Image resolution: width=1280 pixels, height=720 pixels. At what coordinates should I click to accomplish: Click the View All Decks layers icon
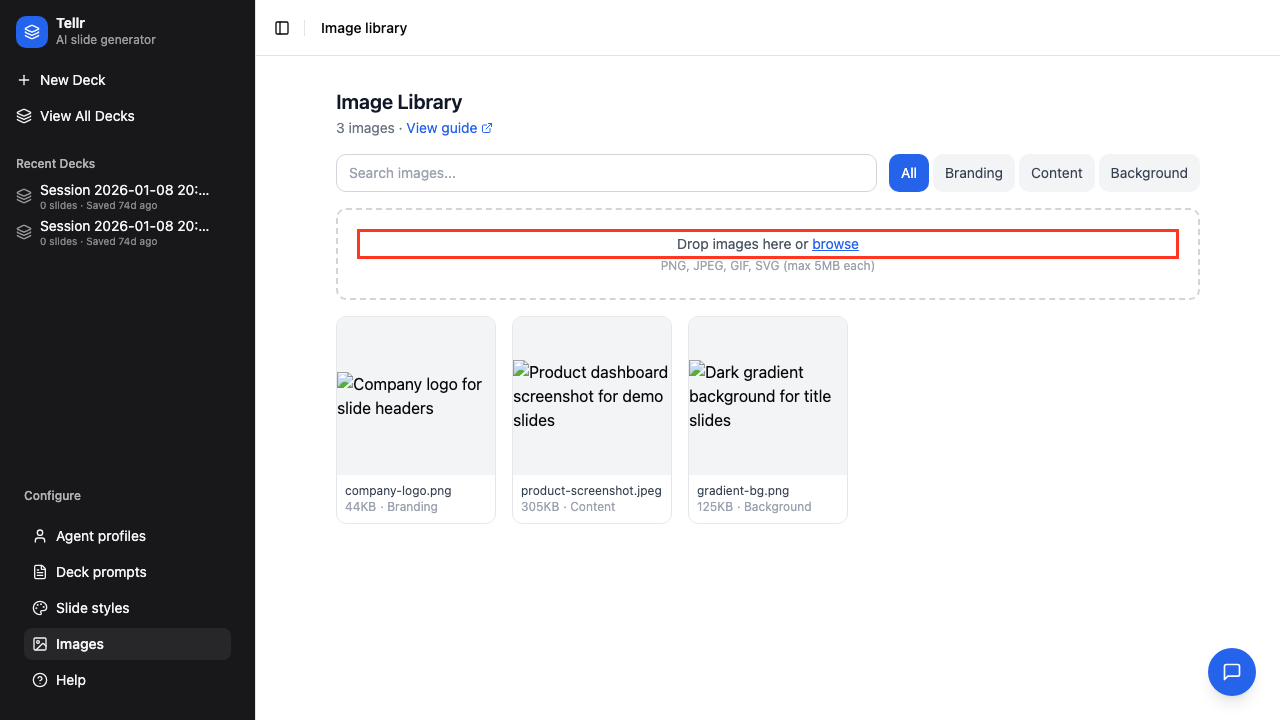24,116
